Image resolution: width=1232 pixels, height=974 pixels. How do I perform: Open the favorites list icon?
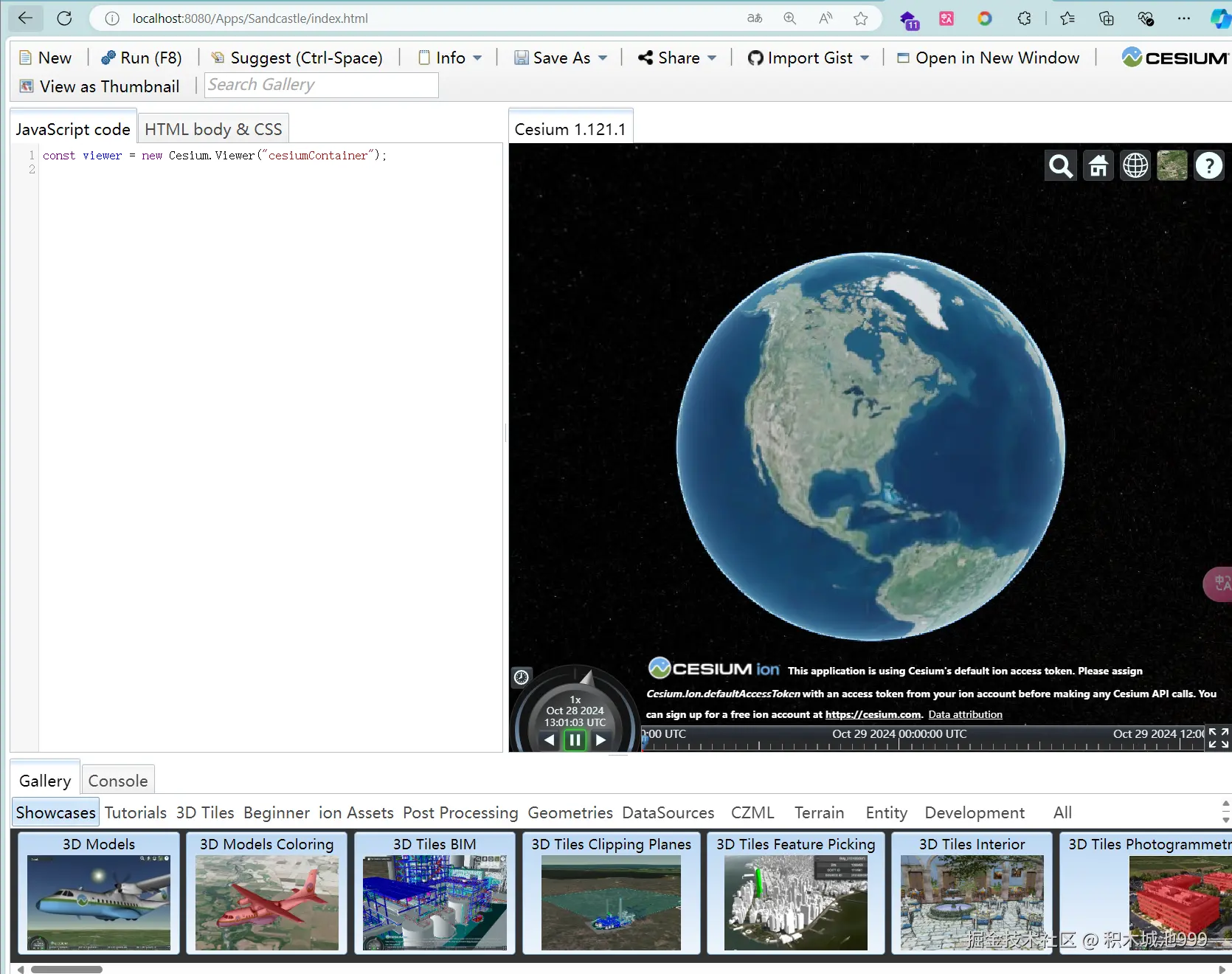(1067, 18)
